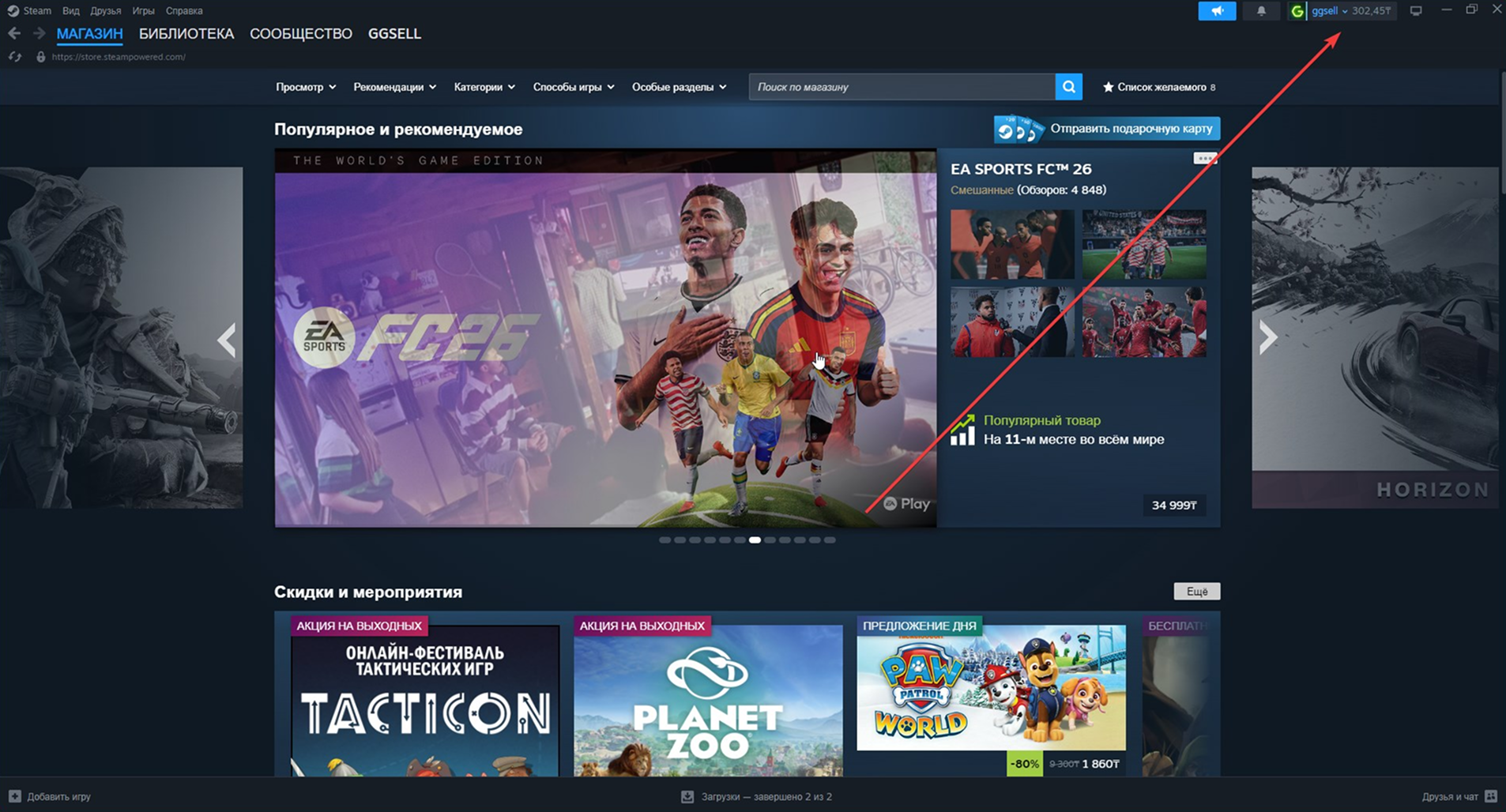1506x812 pixels.
Task: Click the Horizon side carousel image
Action: (1375, 337)
